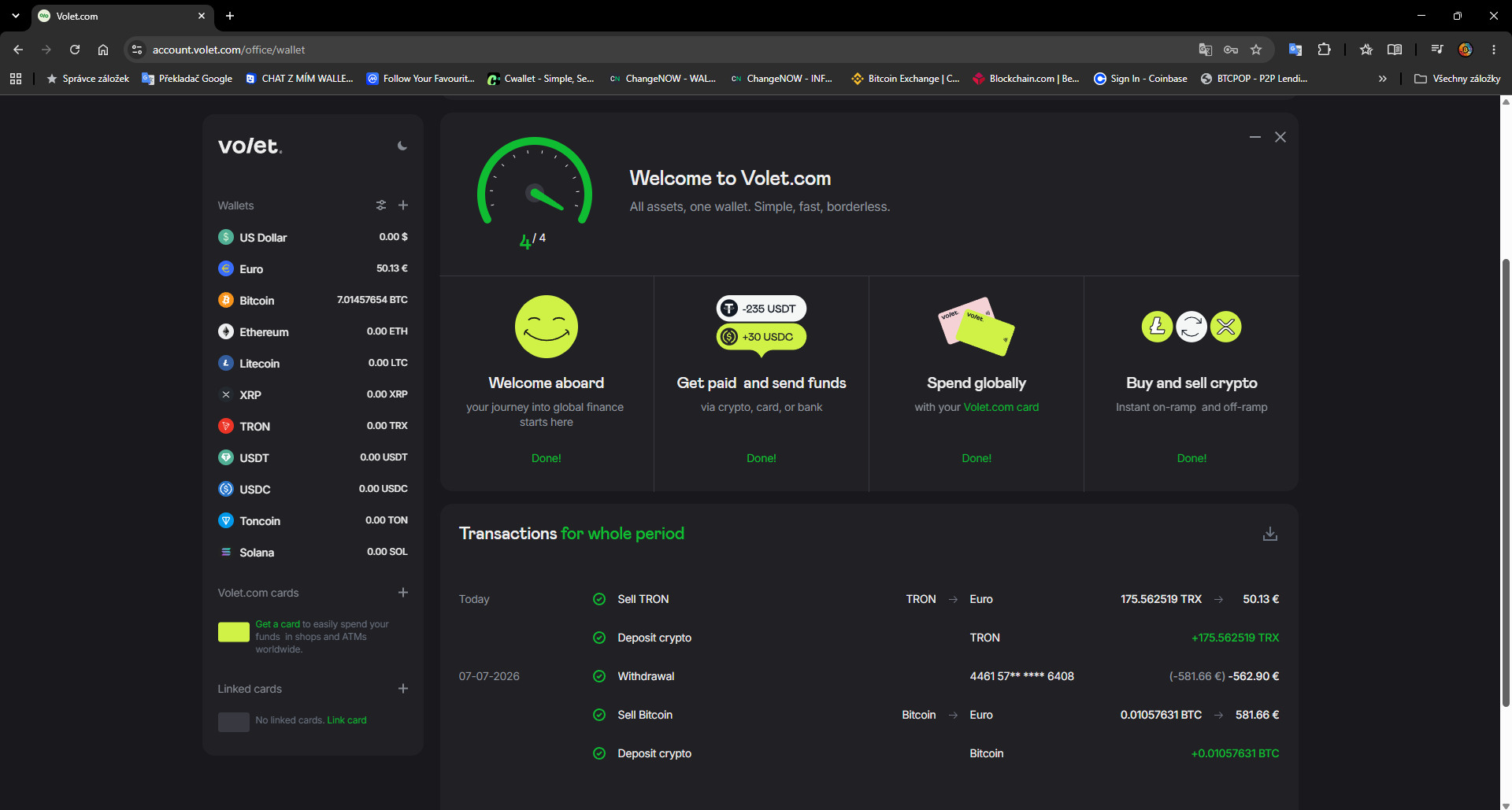Viewport: 1512px width, 810px height.
Task: Open wallet settings sliders icon
Action: click(x=381, y=205)
